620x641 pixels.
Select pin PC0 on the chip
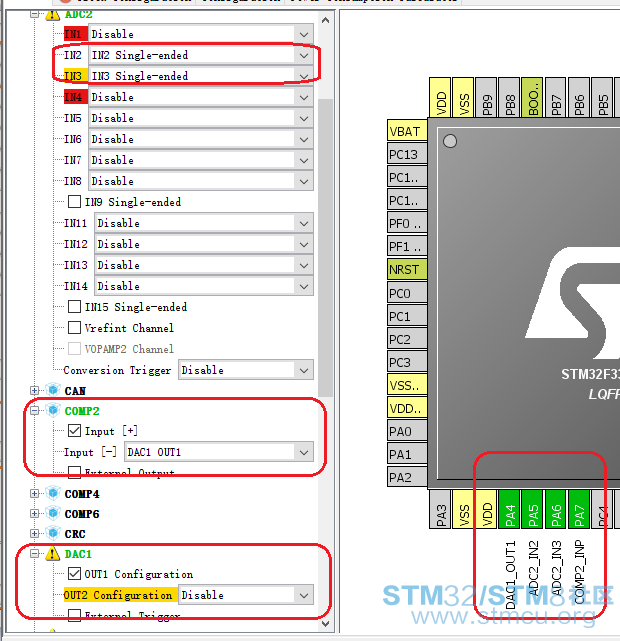pos(407,293)
